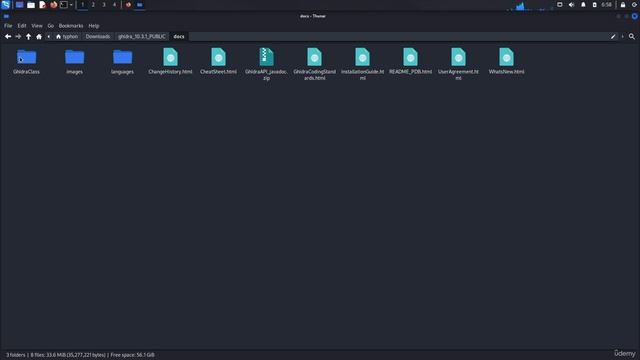Switch to workspace 4
The height and width of the screenshot is (360, 640).
coord(114,5)
